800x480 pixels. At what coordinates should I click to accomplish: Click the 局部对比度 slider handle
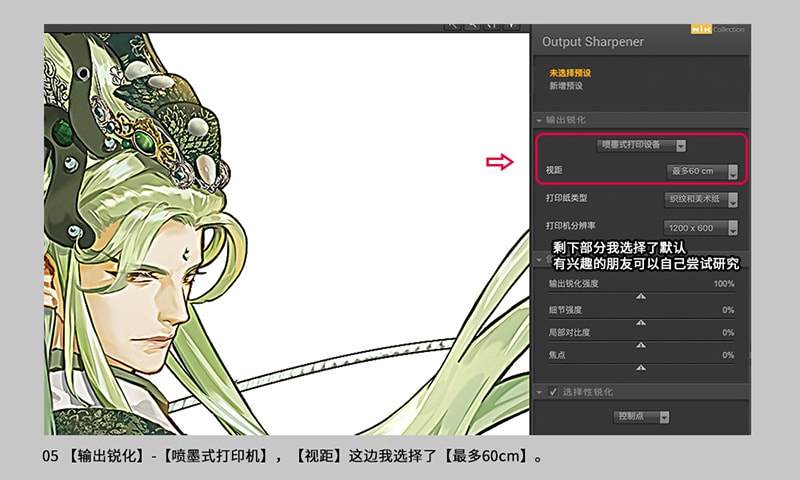(x=641, y=344)
